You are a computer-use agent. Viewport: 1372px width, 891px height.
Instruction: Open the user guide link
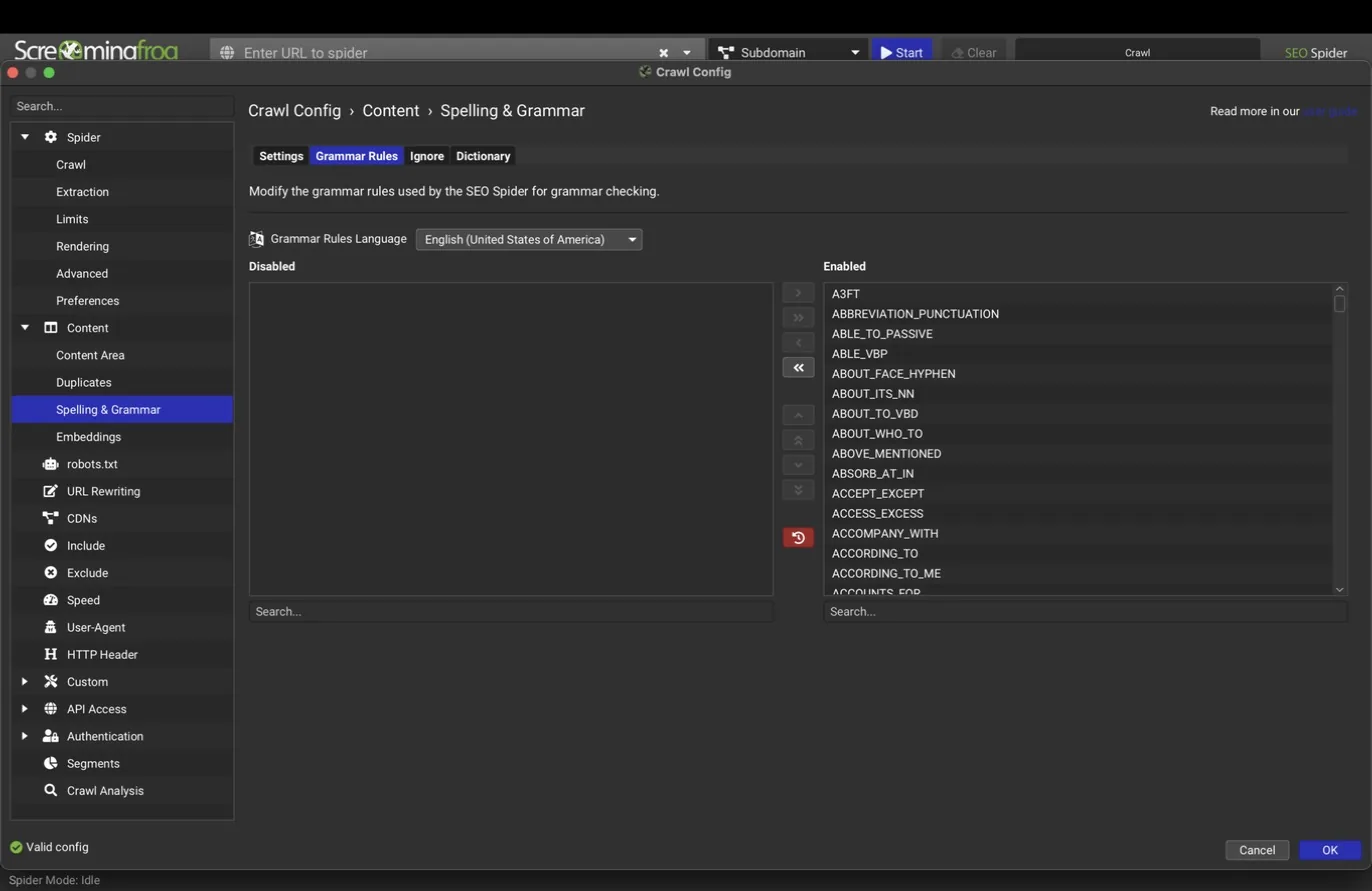pyautogui.click(x=1330, y=111)
